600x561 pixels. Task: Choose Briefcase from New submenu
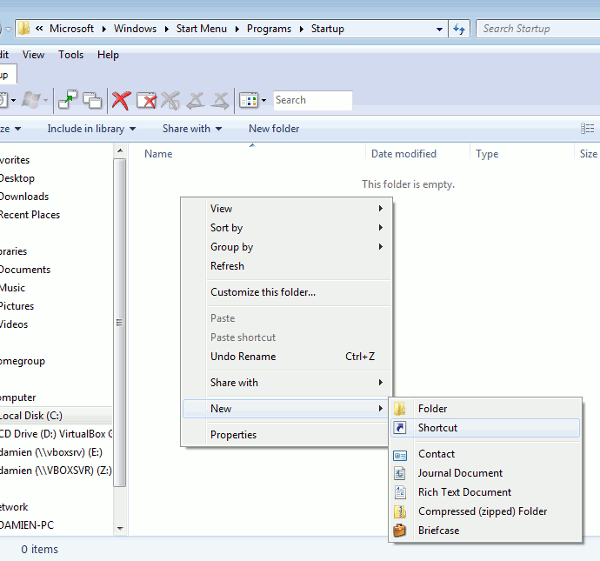tap(485, 530)
